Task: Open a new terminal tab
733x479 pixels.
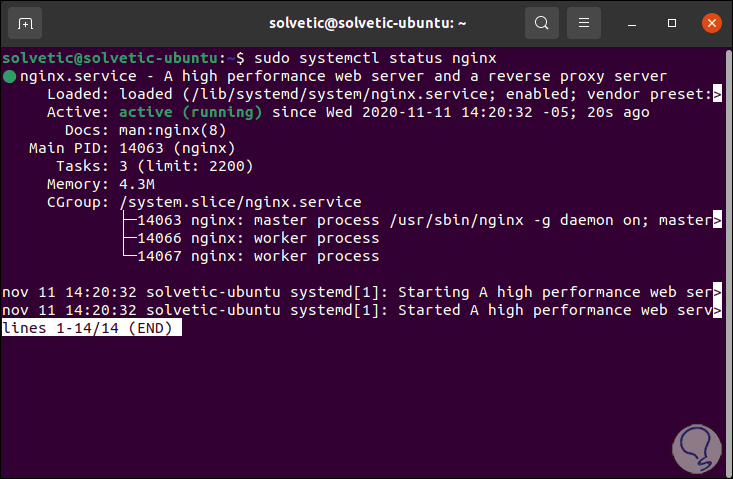Action: click(24, 22)
